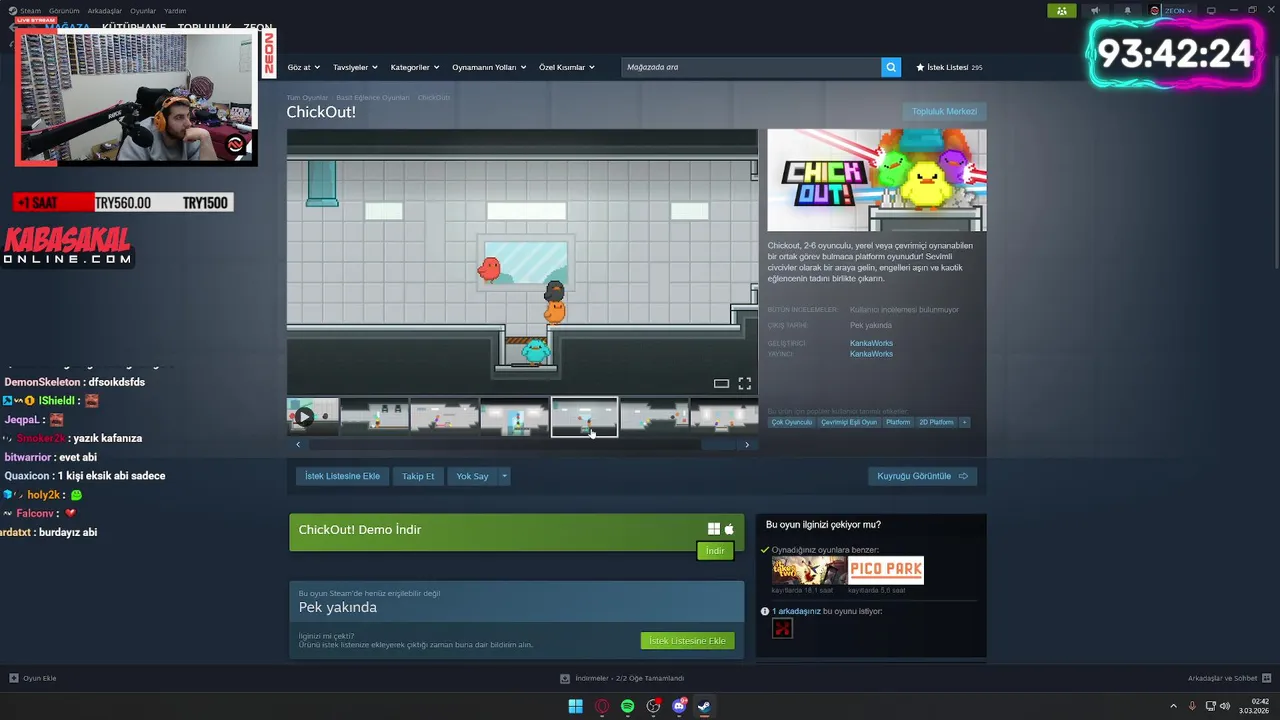Screen dimensions: 1280x720
Task: Open Discord from the taskbar
Action: click(679, 706)
